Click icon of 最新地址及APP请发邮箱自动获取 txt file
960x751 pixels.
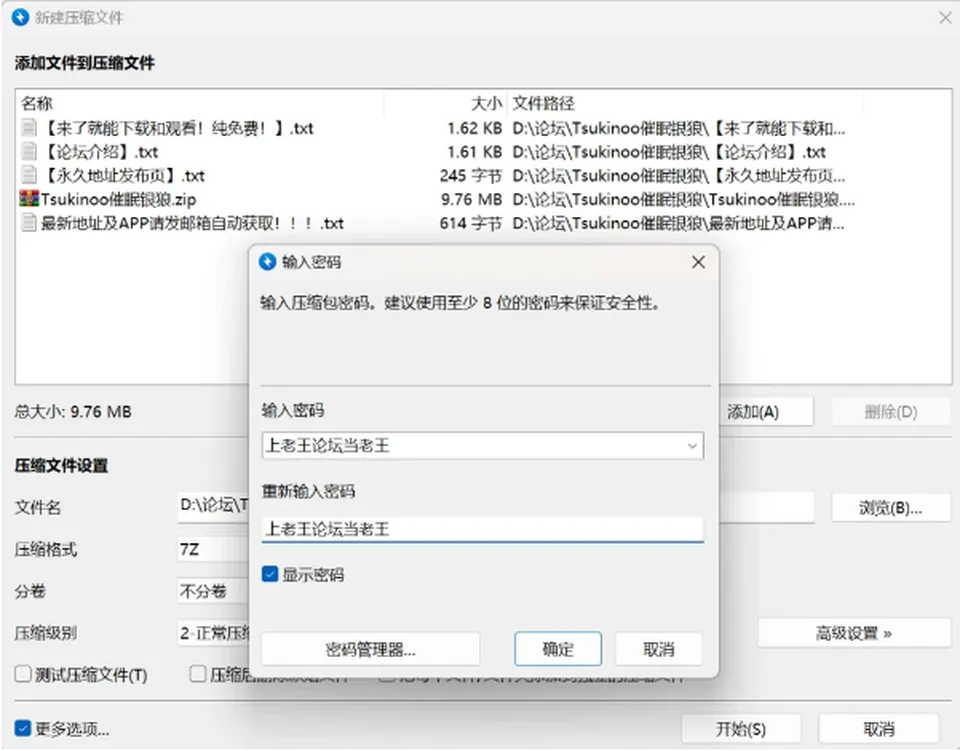pyautogui.click(x=29, y=223)
